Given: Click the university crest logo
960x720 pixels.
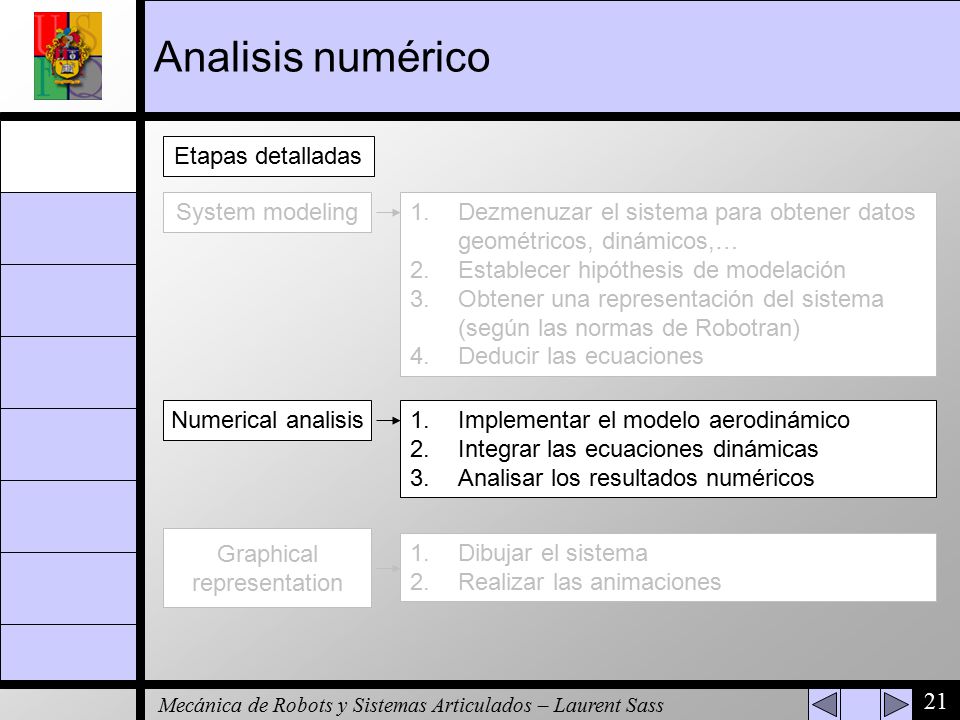Looking at the screenshot, I should (x=68, y=56).
